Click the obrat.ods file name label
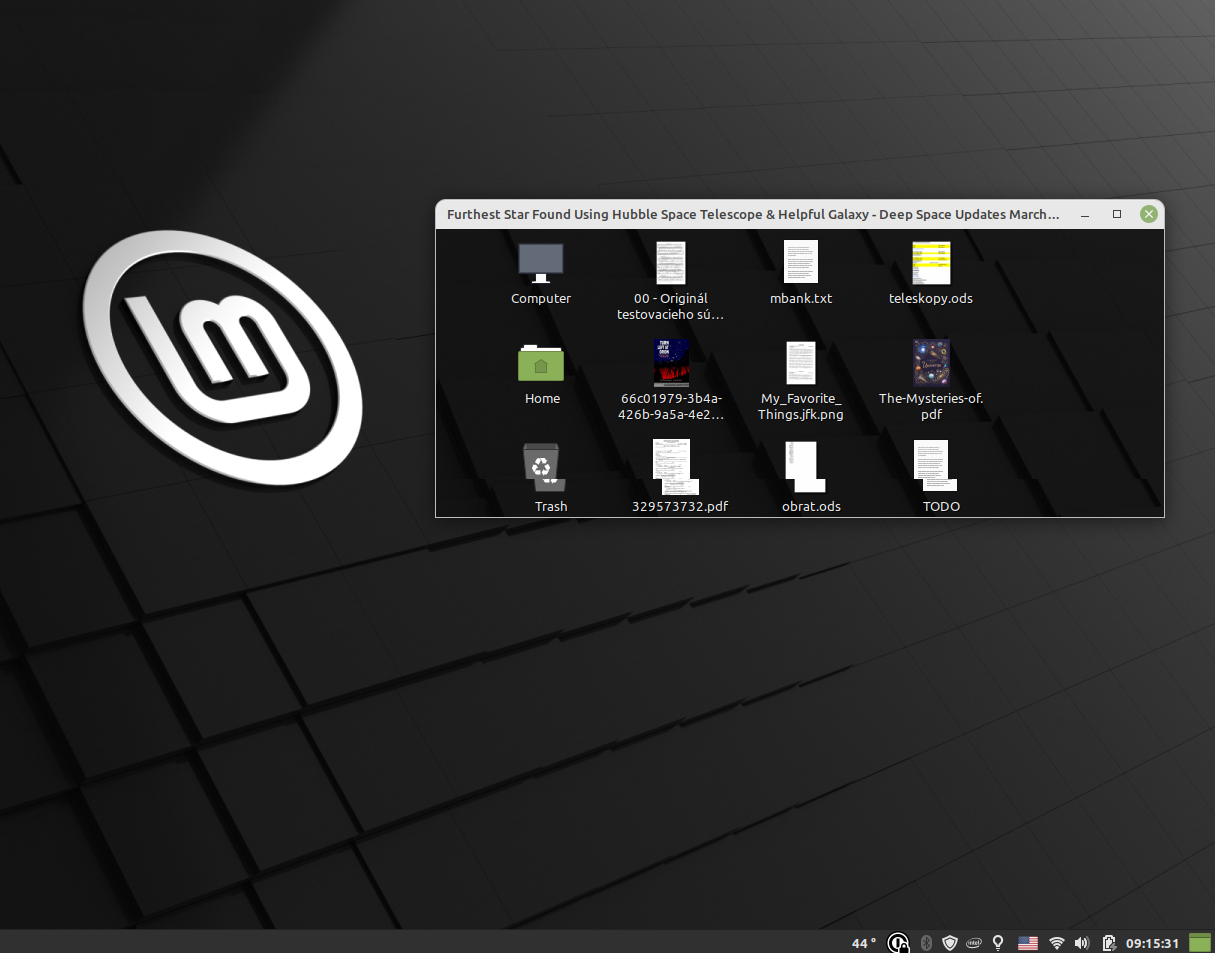This screenshot has width=1215, height=953. click(811, 506)
